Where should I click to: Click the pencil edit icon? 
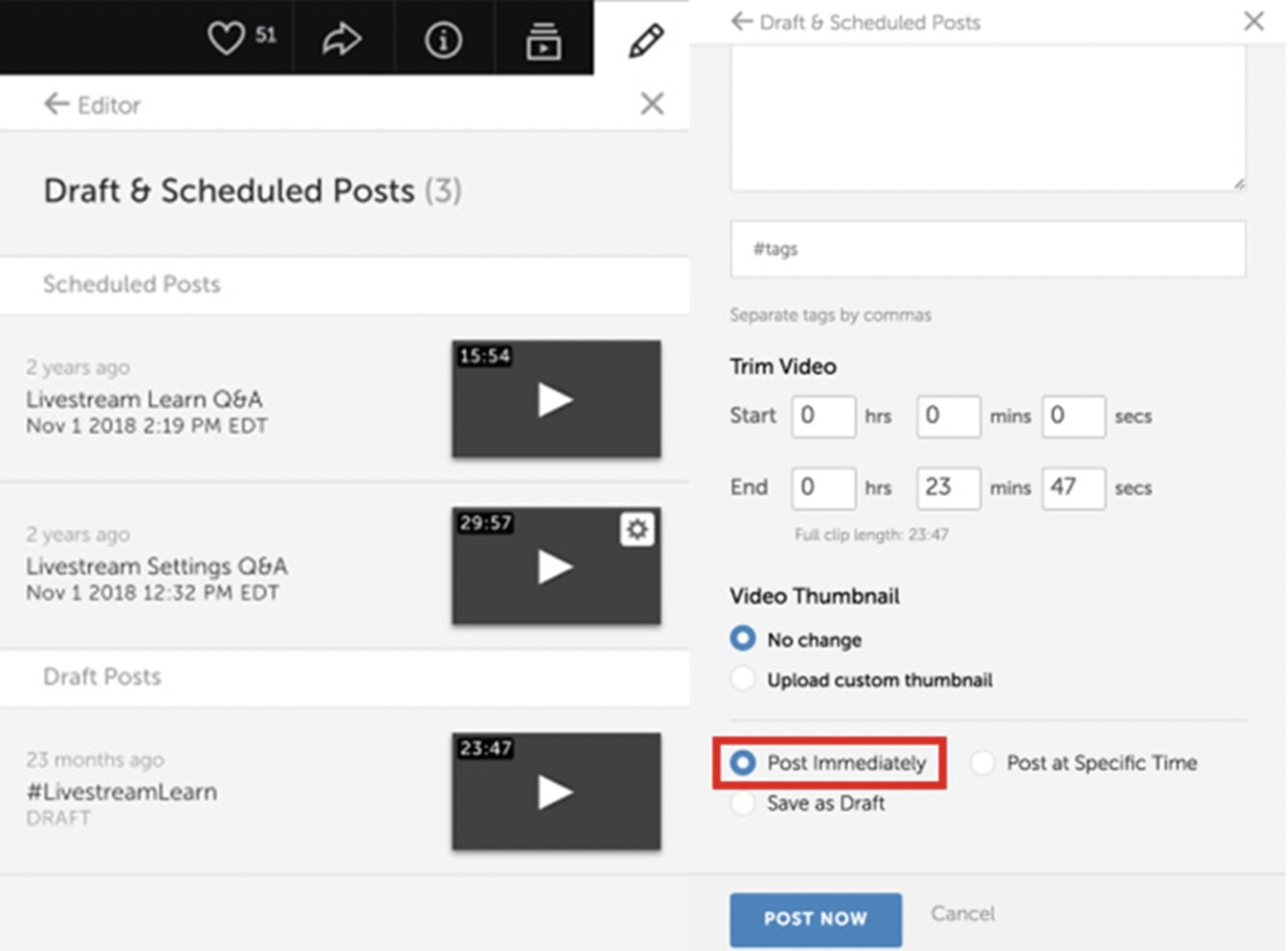click(x=645, y=41)
